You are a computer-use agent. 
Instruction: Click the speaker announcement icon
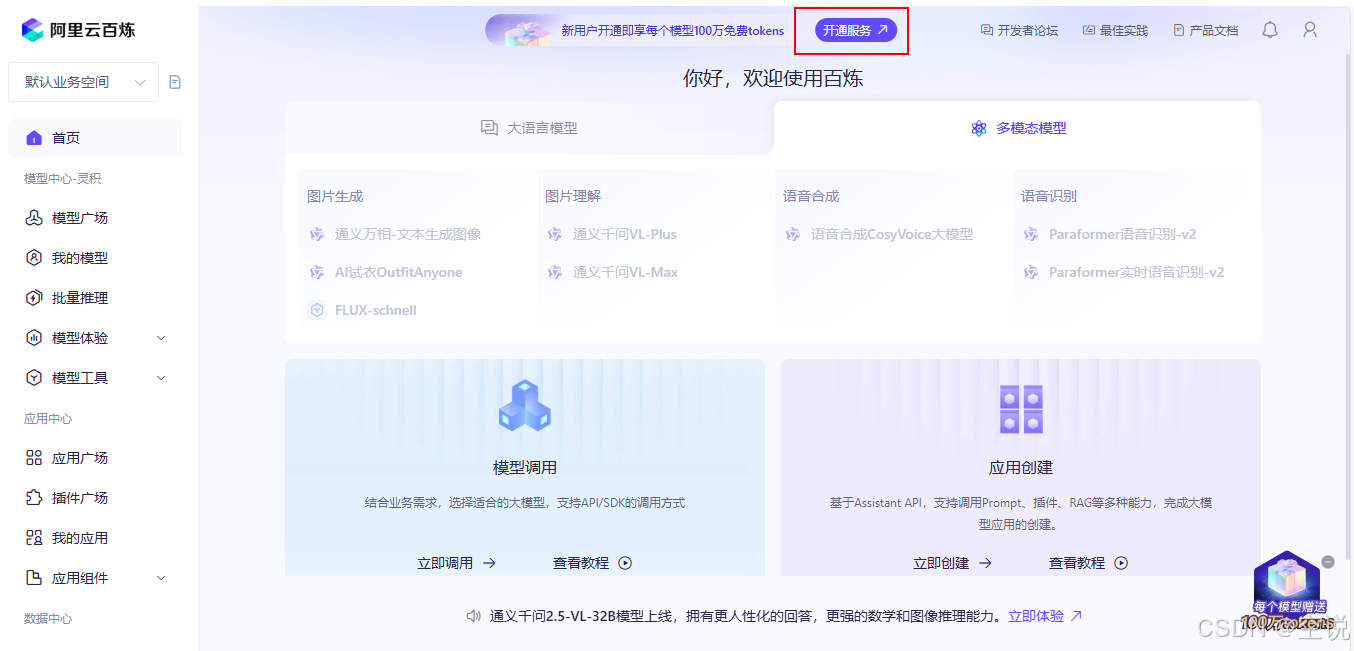[x=474, y=616]
